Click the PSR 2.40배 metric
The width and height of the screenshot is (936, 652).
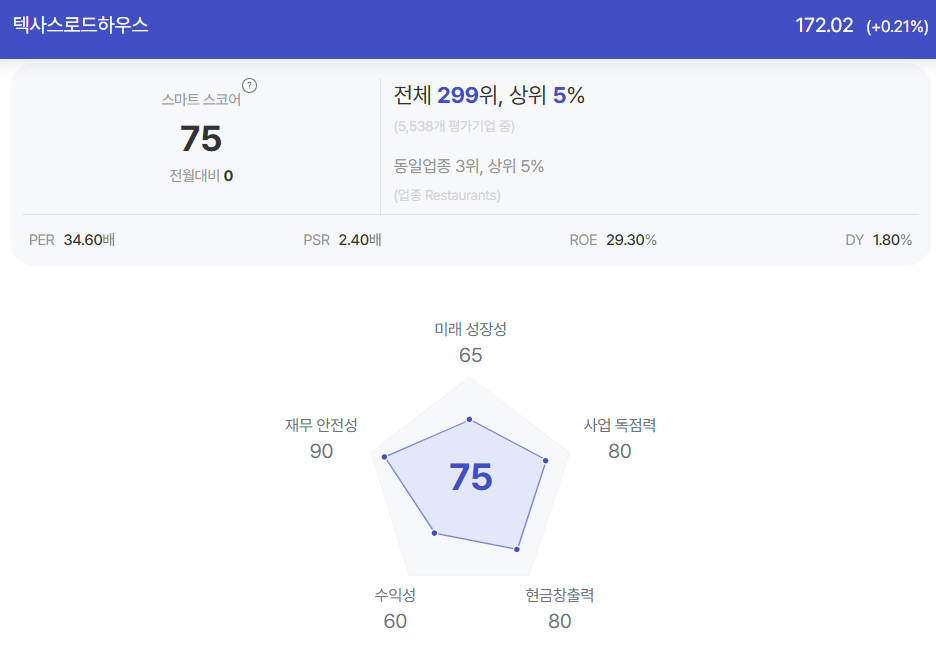pos(342,240)
